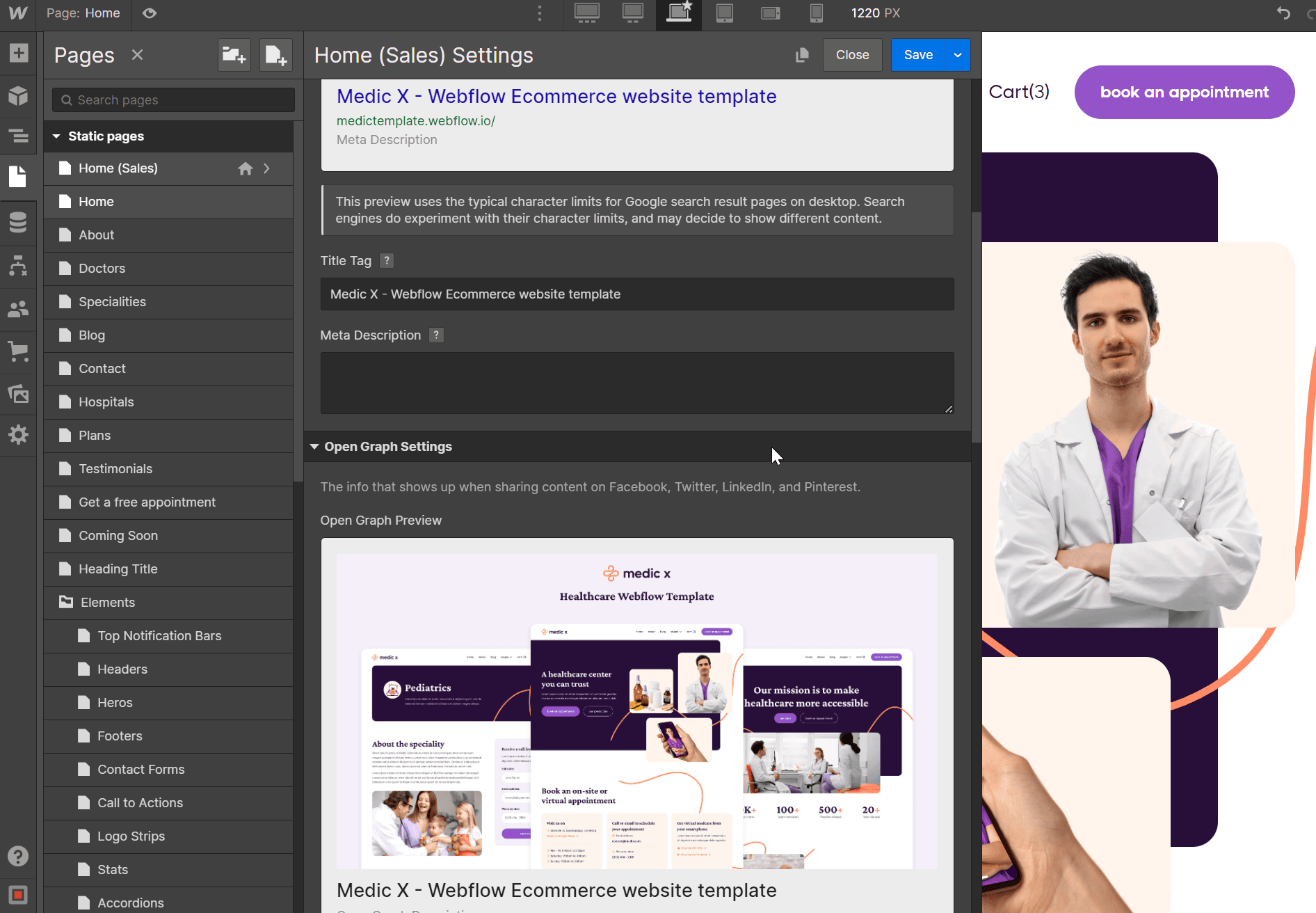1316x913 pixels.
Task: Open the Logic flows panel
Action: point(18,265)
